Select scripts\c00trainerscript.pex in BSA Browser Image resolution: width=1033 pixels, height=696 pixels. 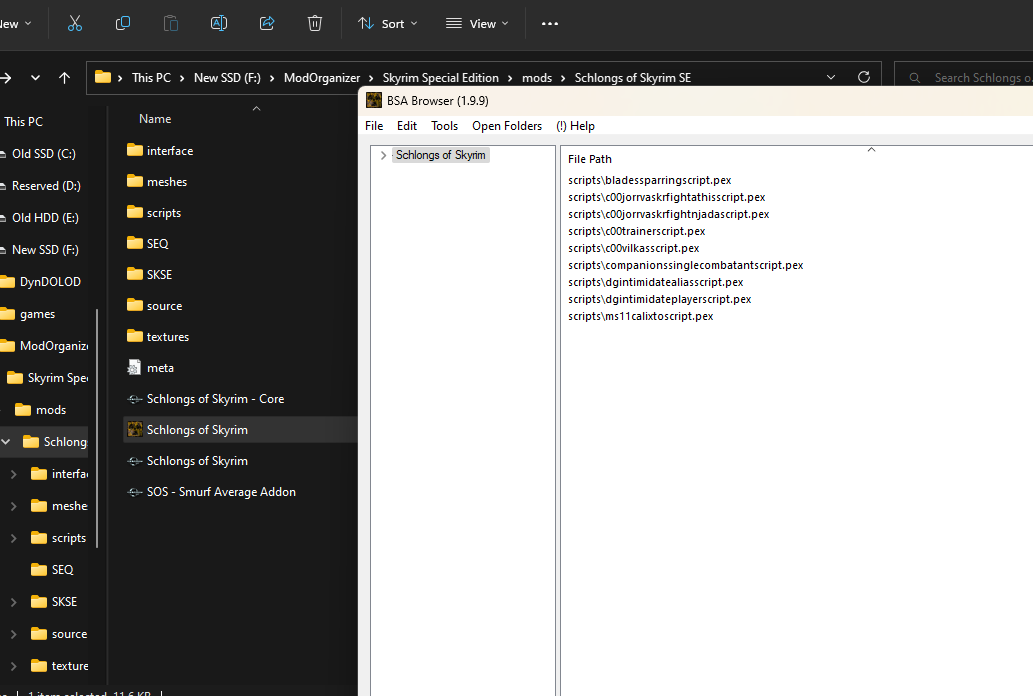(636, 231)
